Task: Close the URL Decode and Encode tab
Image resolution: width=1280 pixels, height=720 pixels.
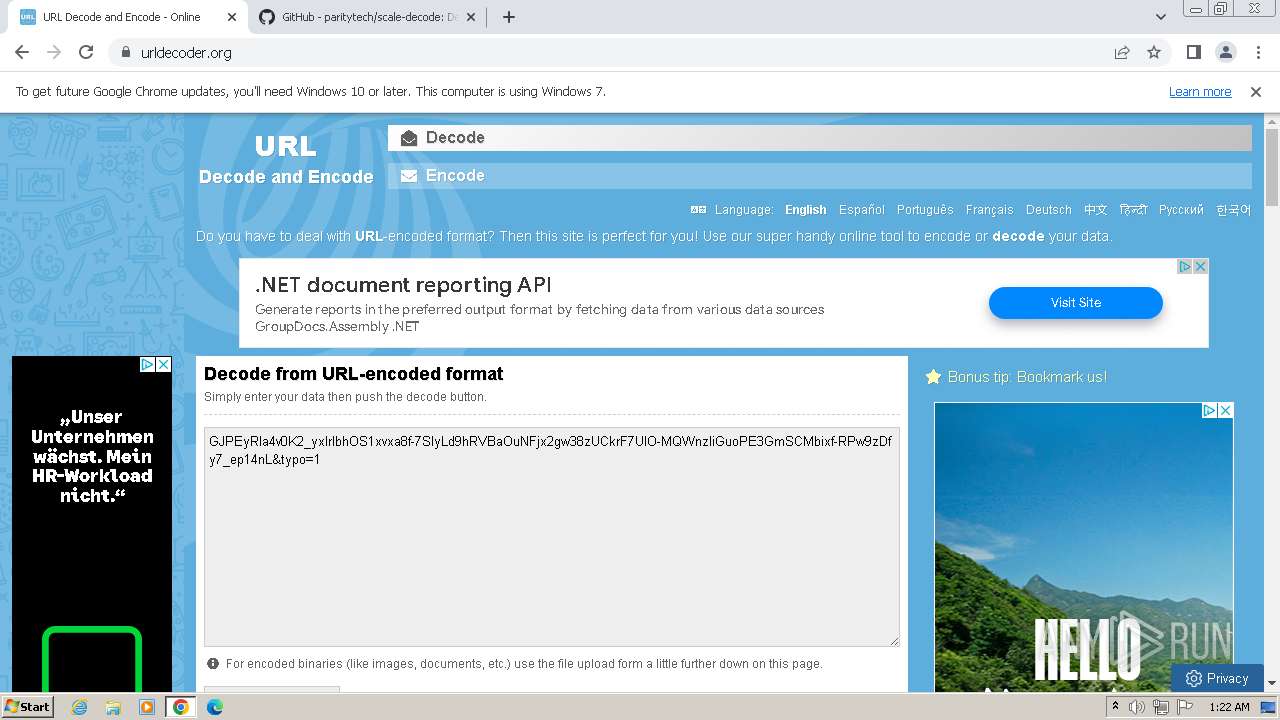Action: point(231,17)
